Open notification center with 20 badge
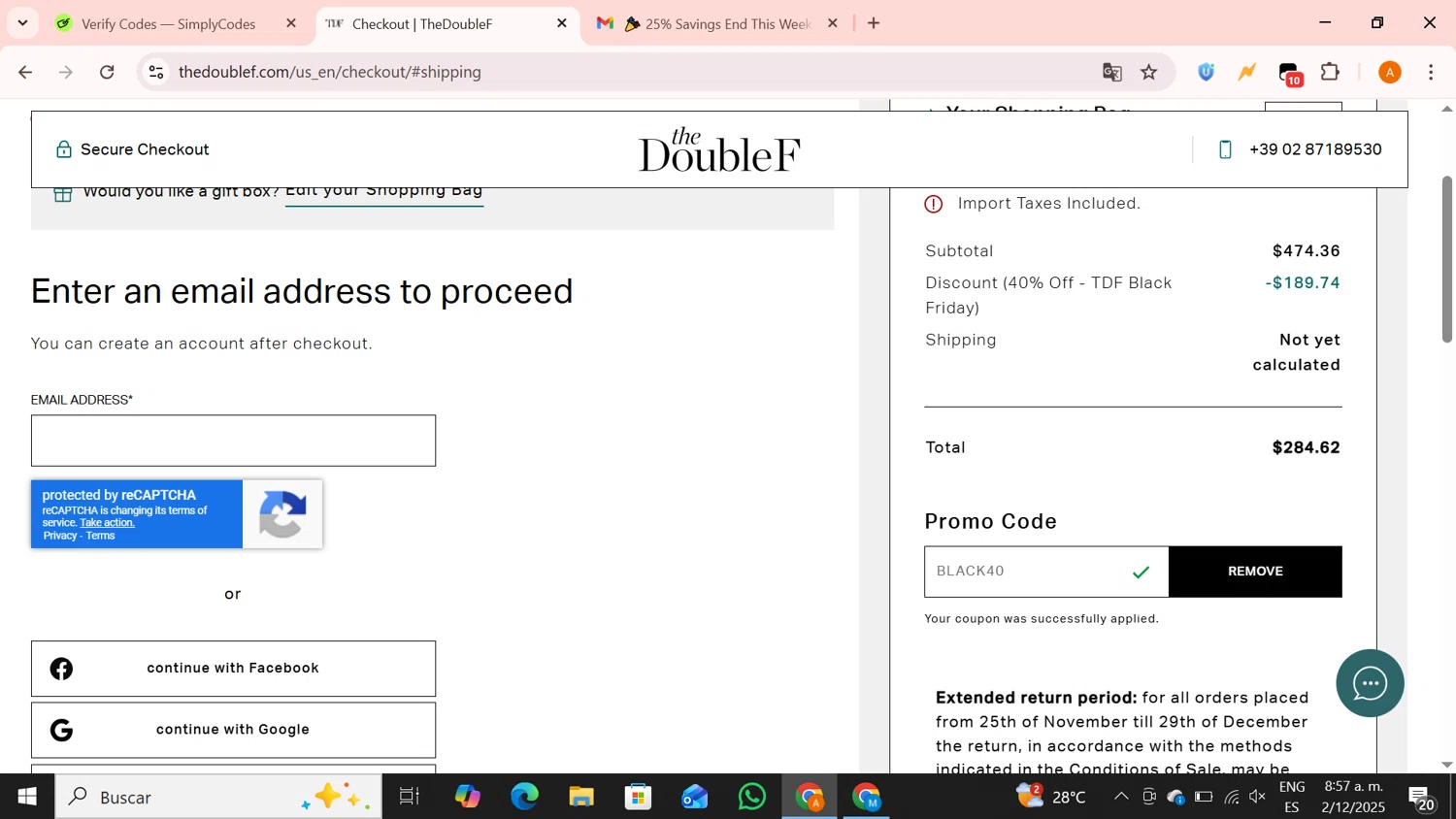 click(x=1422, y=798)
